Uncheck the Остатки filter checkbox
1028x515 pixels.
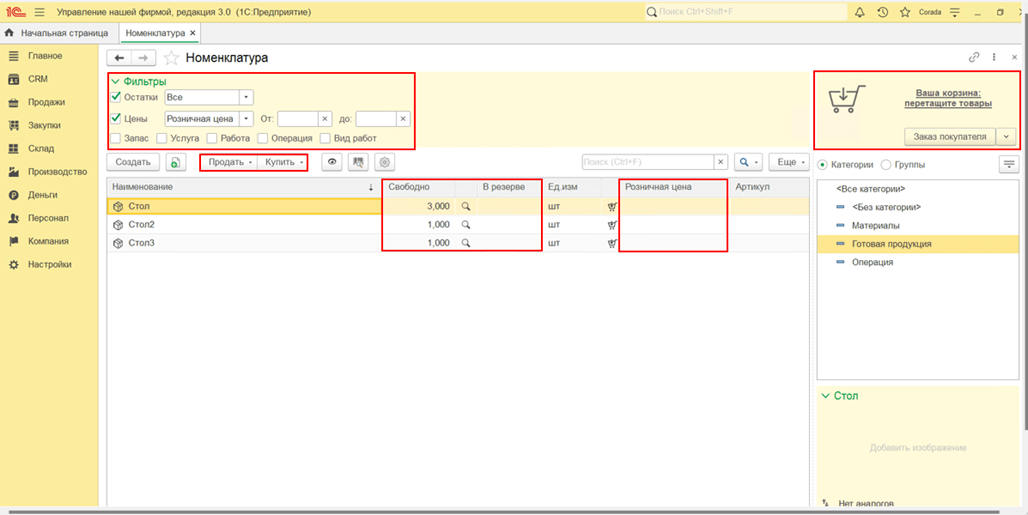point(117,97)
